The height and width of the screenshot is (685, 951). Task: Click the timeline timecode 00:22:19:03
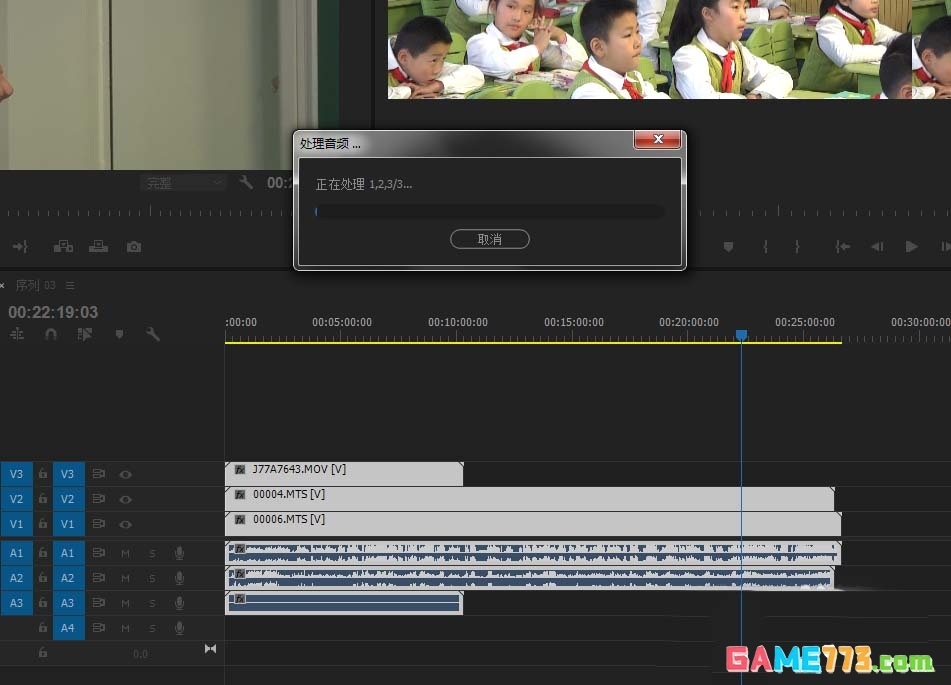(53, 312)
